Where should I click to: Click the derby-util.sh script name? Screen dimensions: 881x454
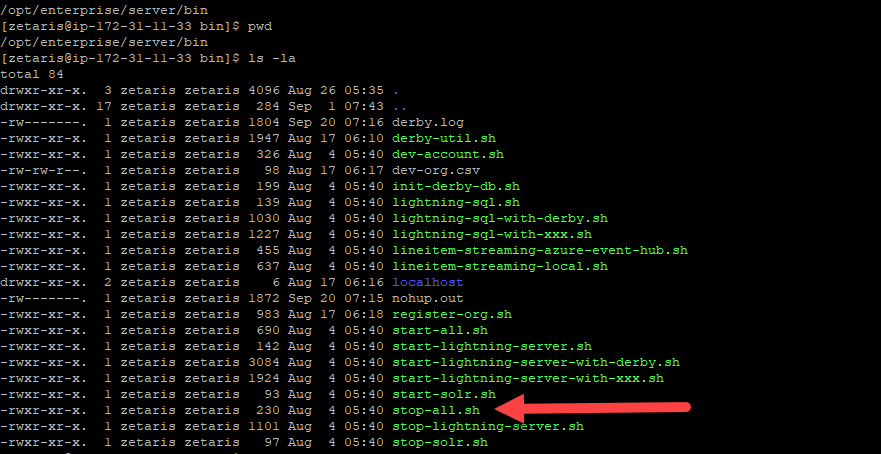(x=444, y=138)
